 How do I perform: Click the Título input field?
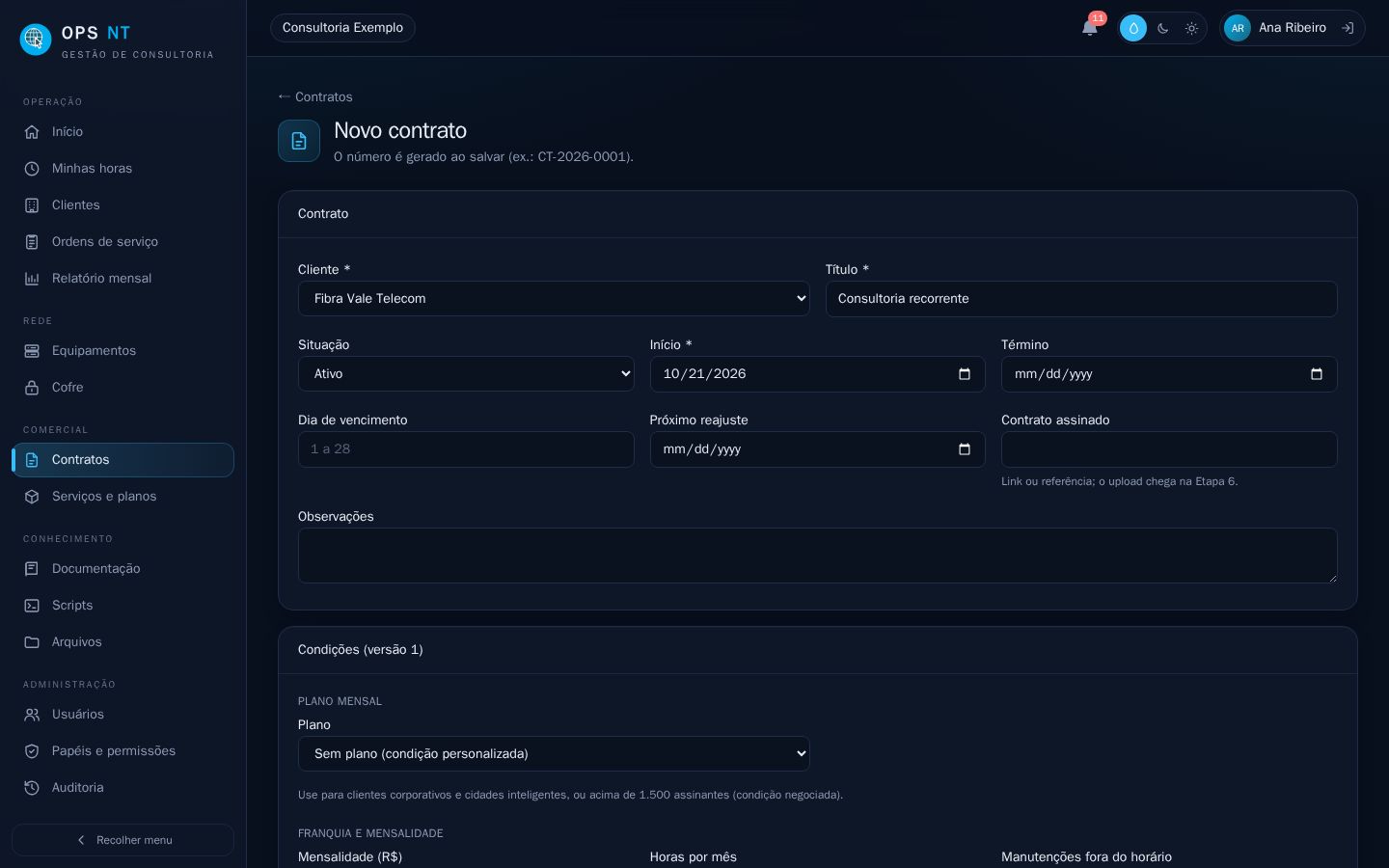(x=1081, y=299)
